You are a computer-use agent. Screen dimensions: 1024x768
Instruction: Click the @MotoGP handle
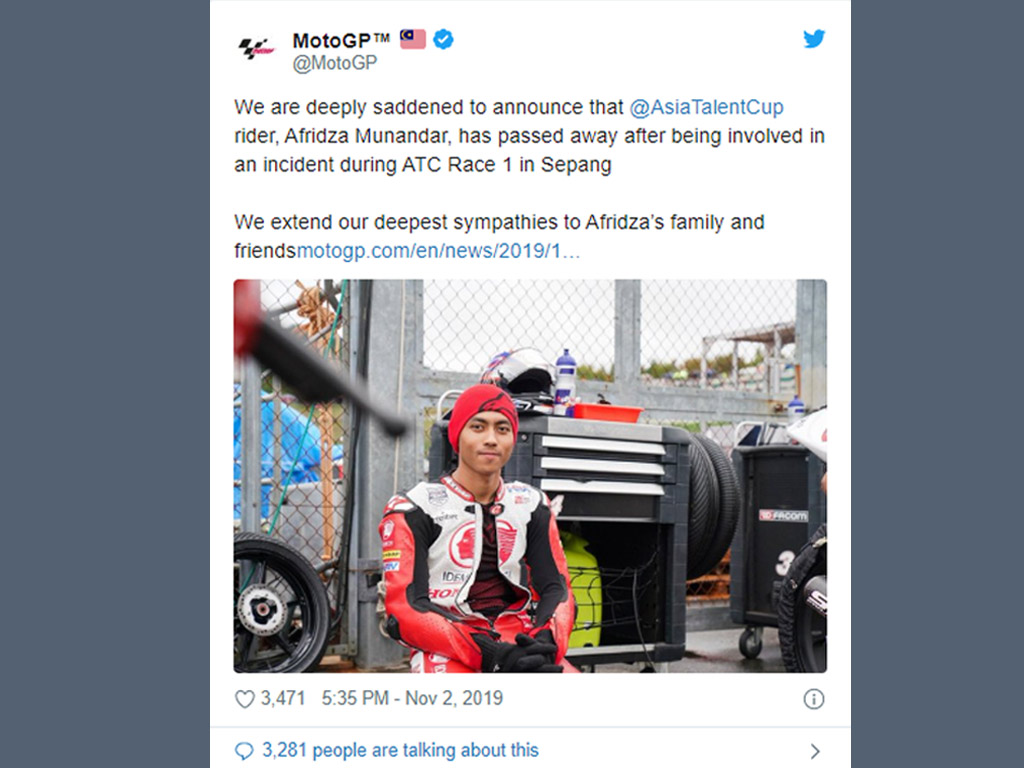click(x=334, y=63)
